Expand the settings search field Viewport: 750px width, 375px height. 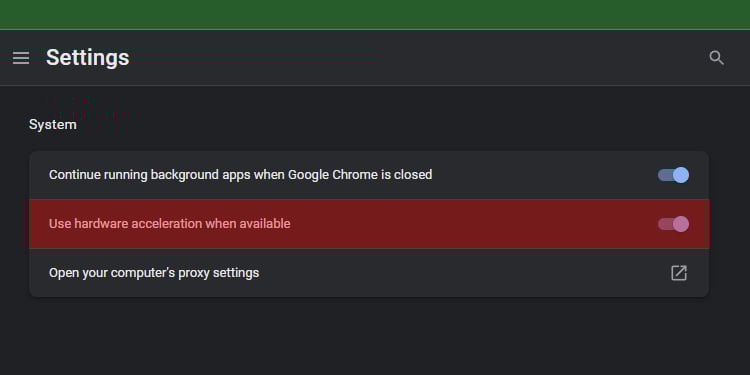[x=716, y=58]
